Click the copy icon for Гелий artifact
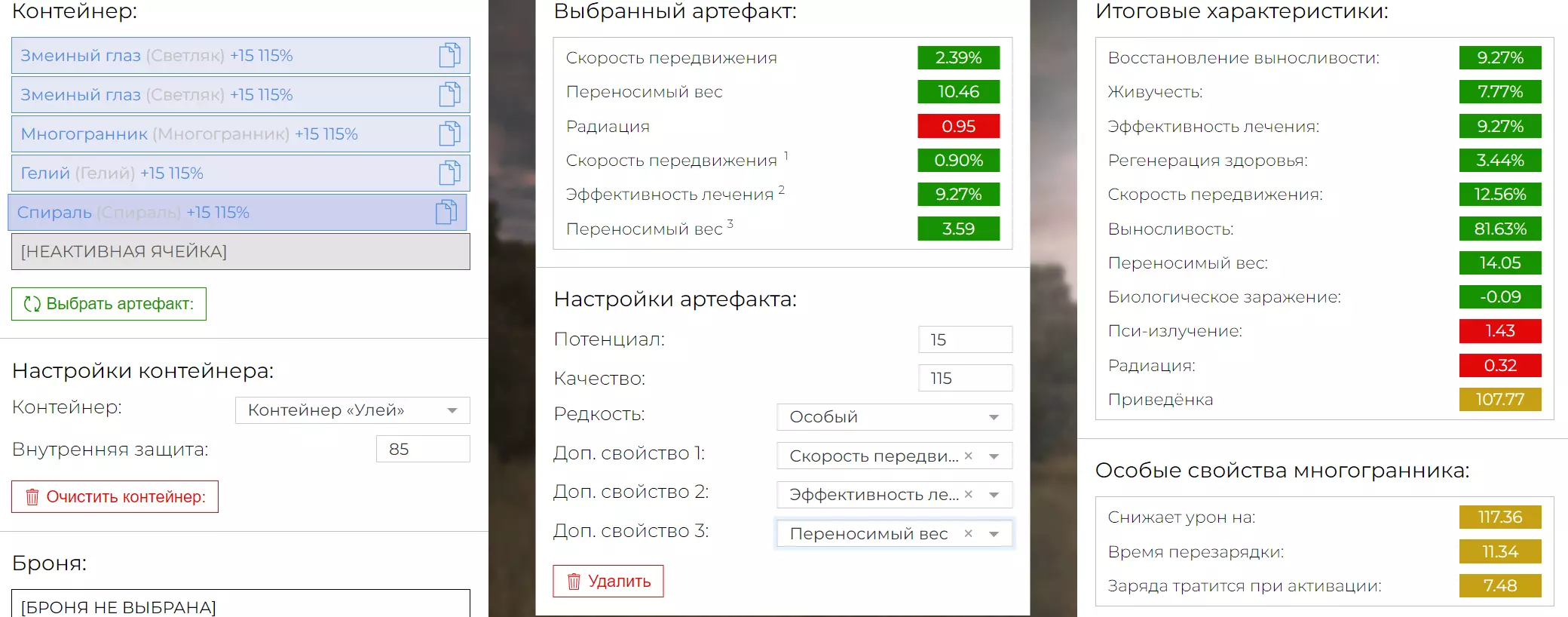This screenshot has height=617, width=1568. [x=449, y=173]
